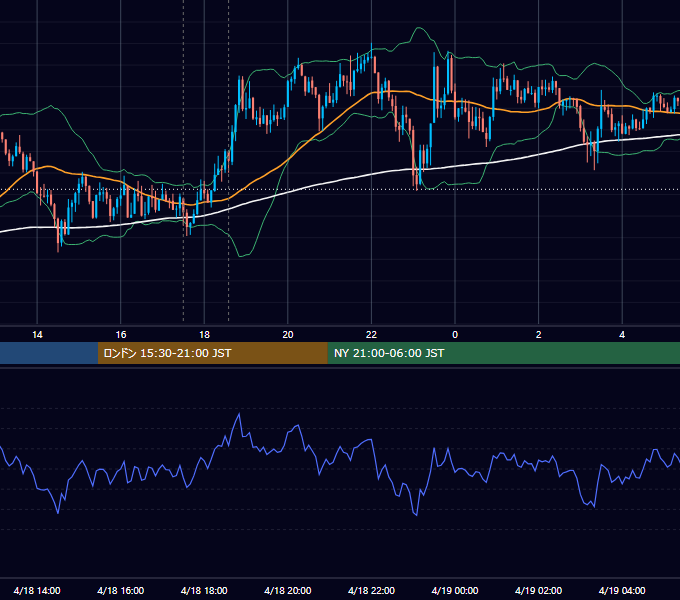Click the hour label 0 on time axis
Image resolution: width=680 pixels, height=600 pixels.
pyautogui.click(x=455, y=335)
